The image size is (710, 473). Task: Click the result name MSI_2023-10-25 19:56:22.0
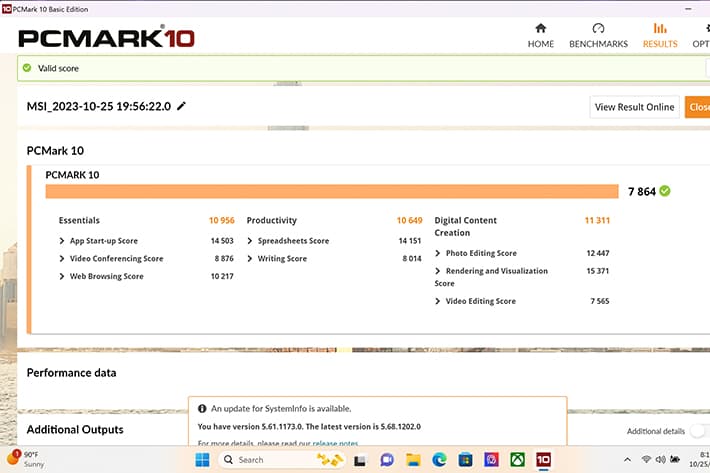99,106
